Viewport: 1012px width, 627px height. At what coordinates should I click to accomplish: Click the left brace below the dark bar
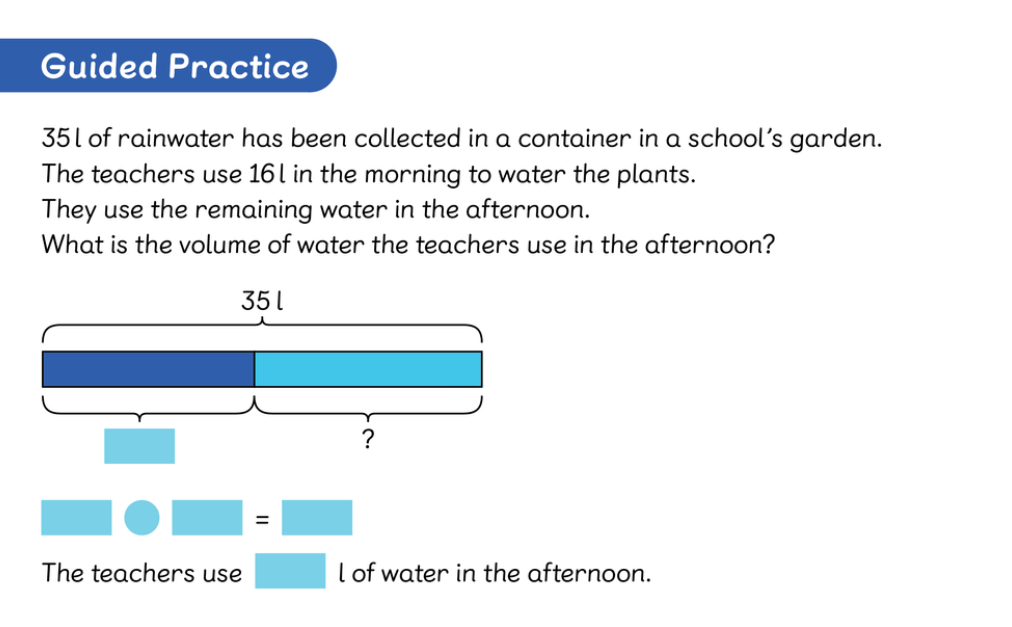(148, 407)
